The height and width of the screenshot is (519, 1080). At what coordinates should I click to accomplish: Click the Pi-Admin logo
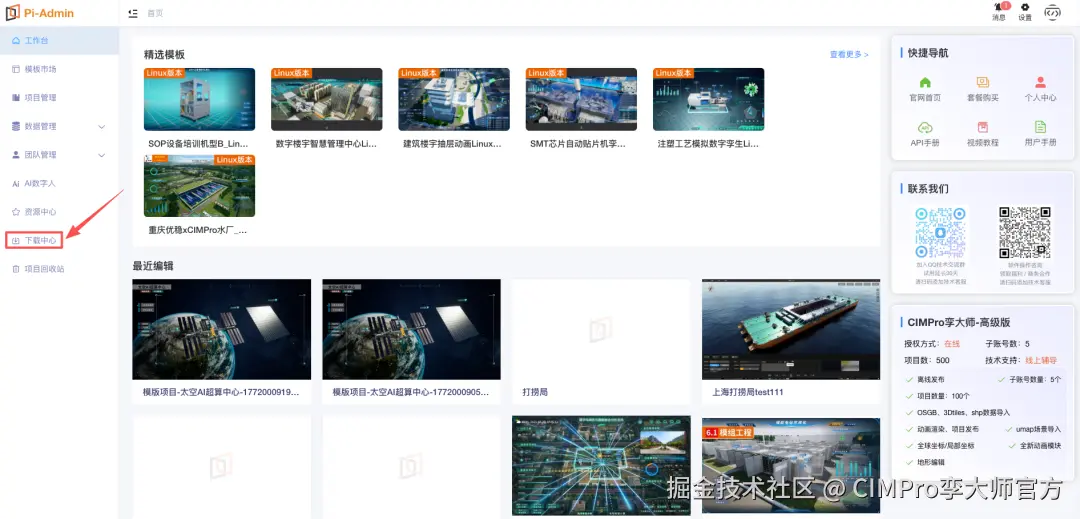pyautogui.click(x=40, y=13)
